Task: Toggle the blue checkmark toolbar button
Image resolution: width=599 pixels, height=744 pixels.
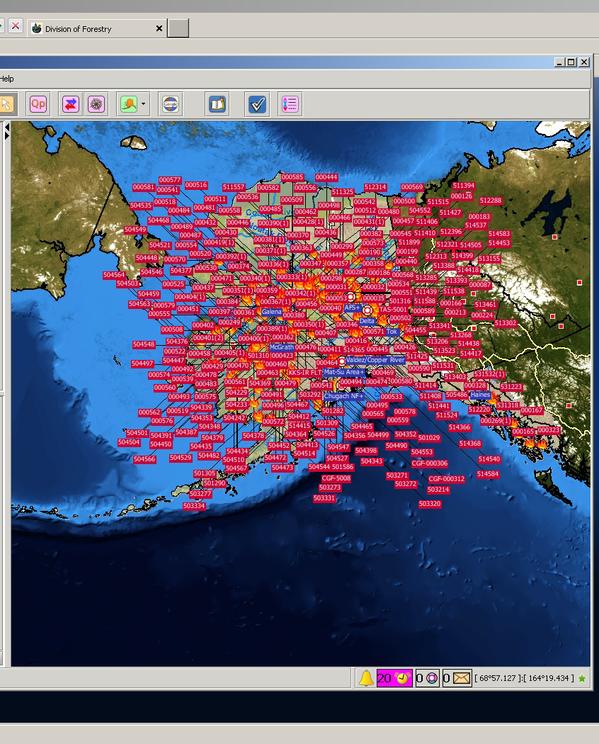Action: coord(257,104)
